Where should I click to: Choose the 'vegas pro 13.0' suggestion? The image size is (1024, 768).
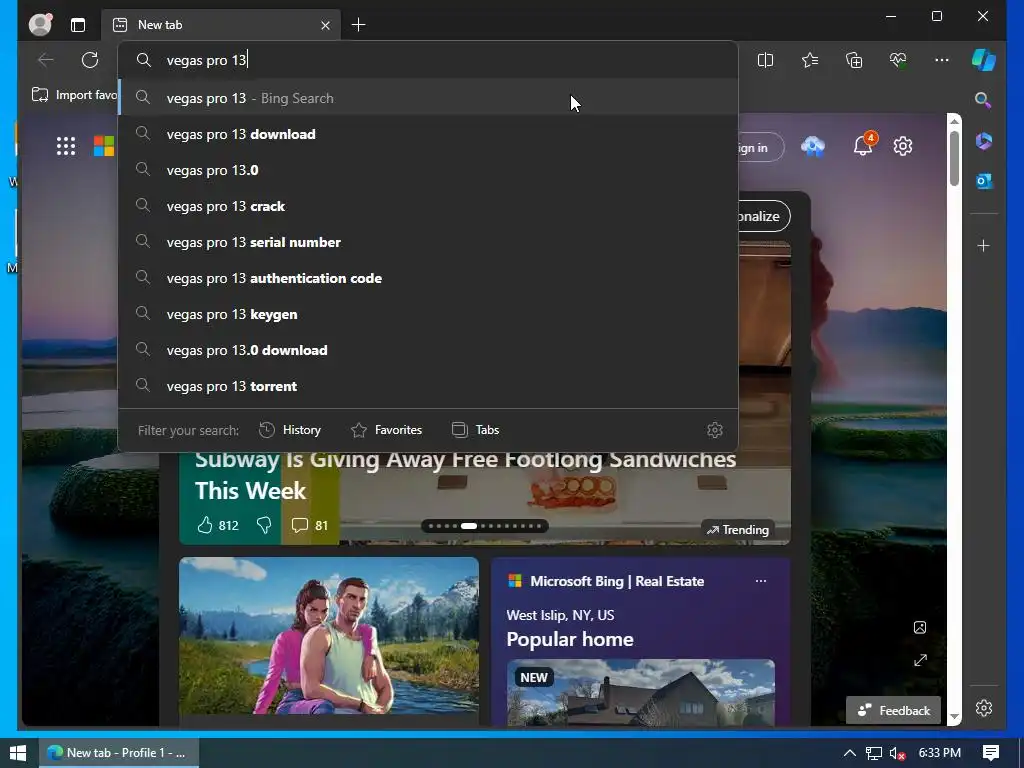[x=428, y=170]
